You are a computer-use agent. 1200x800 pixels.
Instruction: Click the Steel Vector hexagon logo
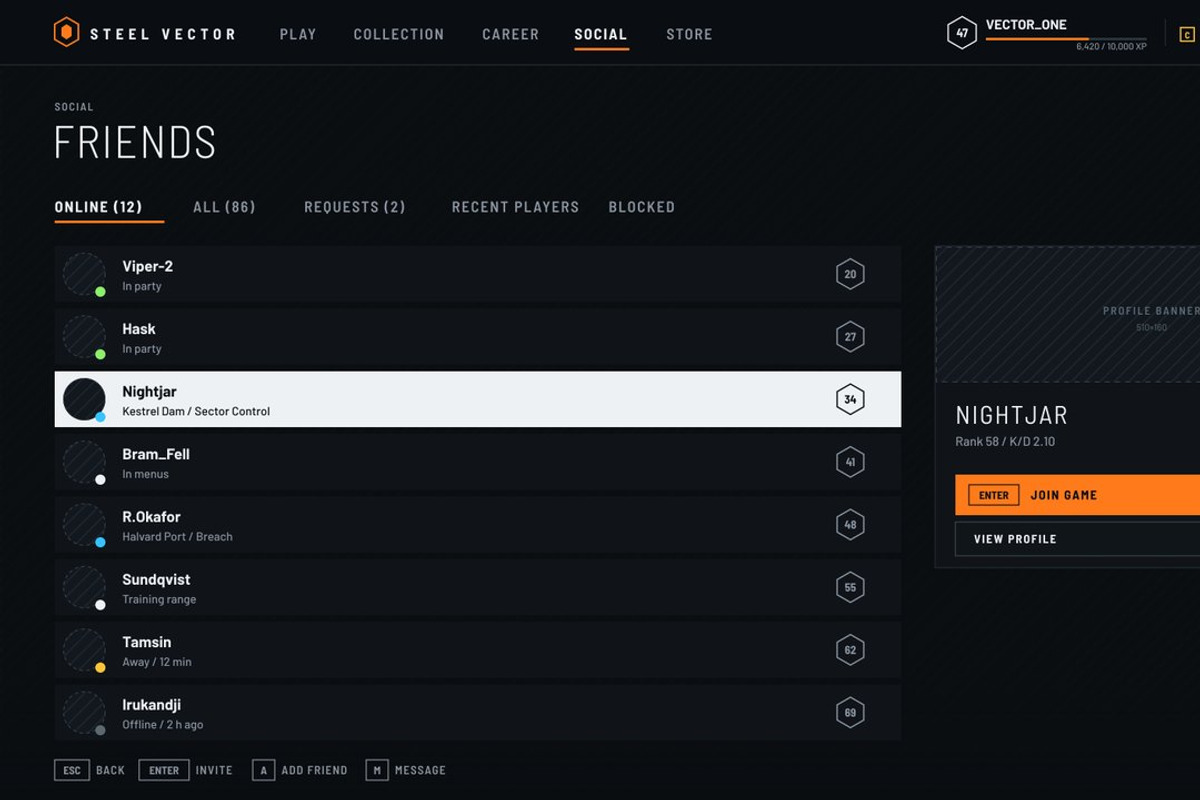pyautogui.click(x=66, y=33)
